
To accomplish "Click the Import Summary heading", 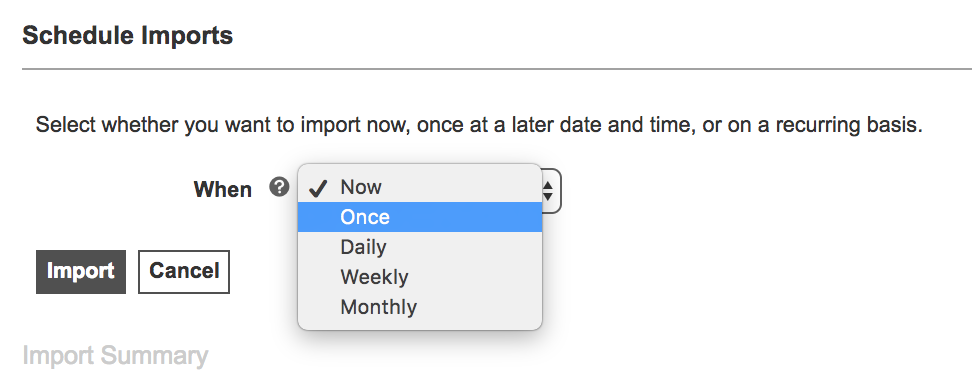I will coord(115,356).
